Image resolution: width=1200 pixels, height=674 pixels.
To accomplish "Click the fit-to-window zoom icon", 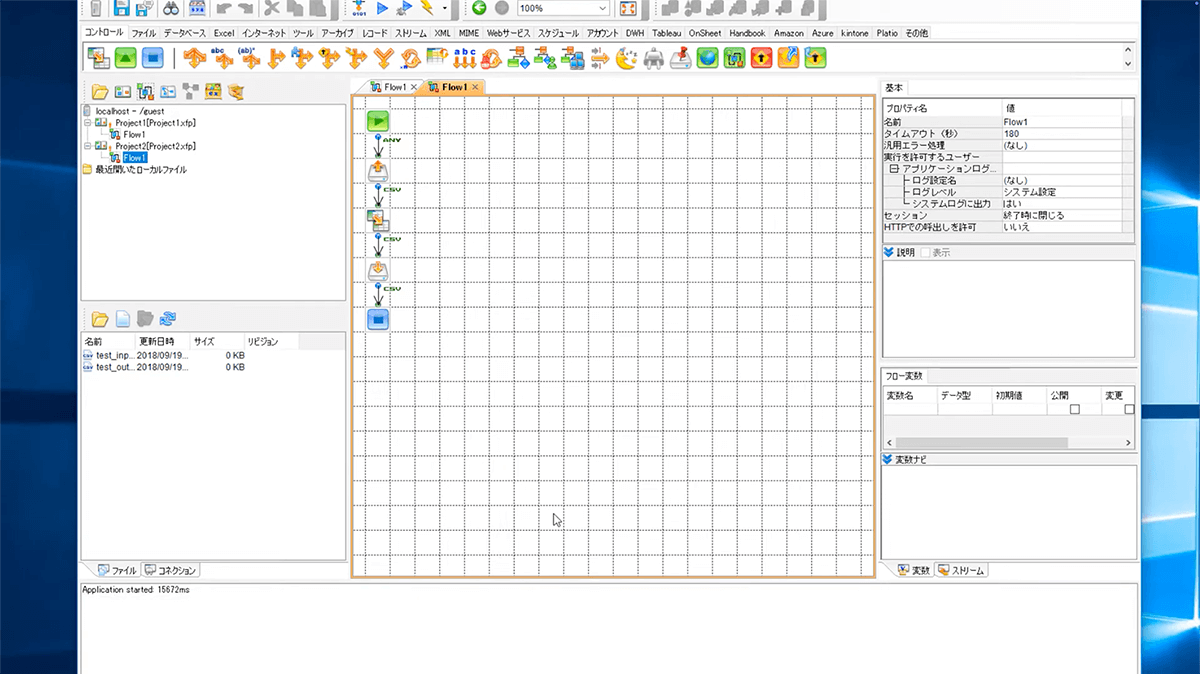I will pyautogui.click(x=628, y=8).
